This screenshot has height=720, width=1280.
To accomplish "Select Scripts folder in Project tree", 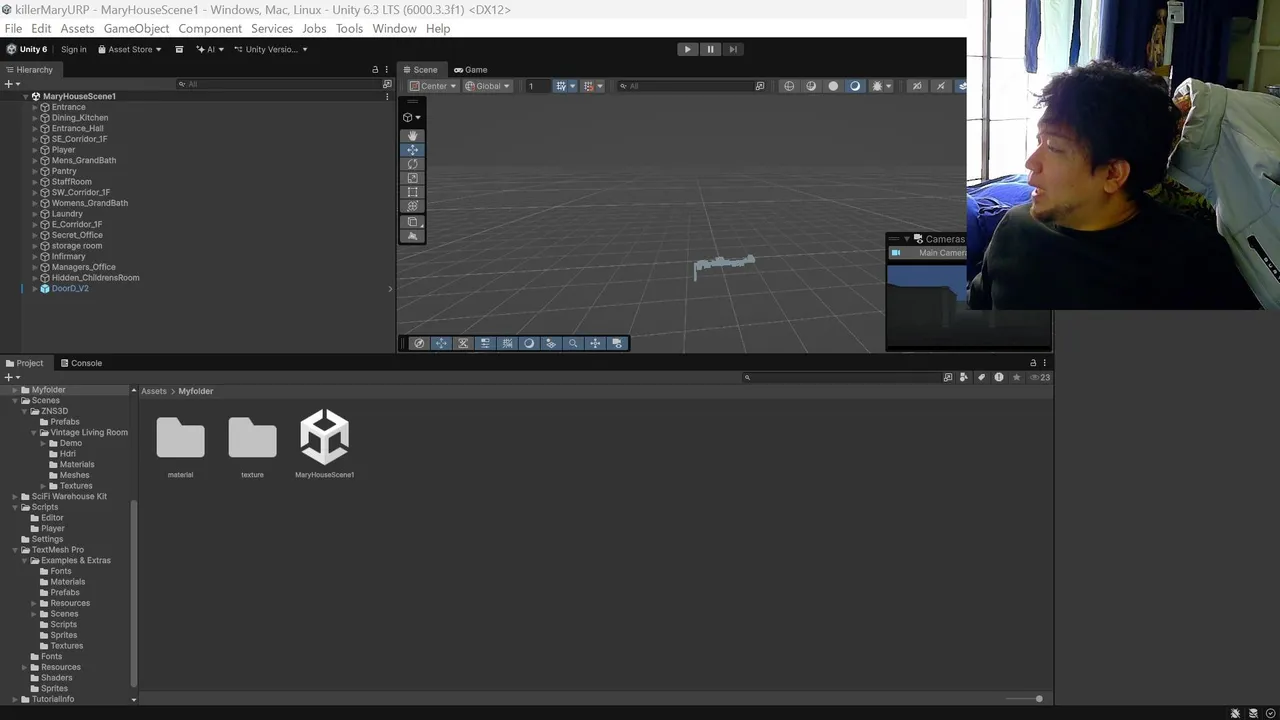I will click(x=44, y=507).
